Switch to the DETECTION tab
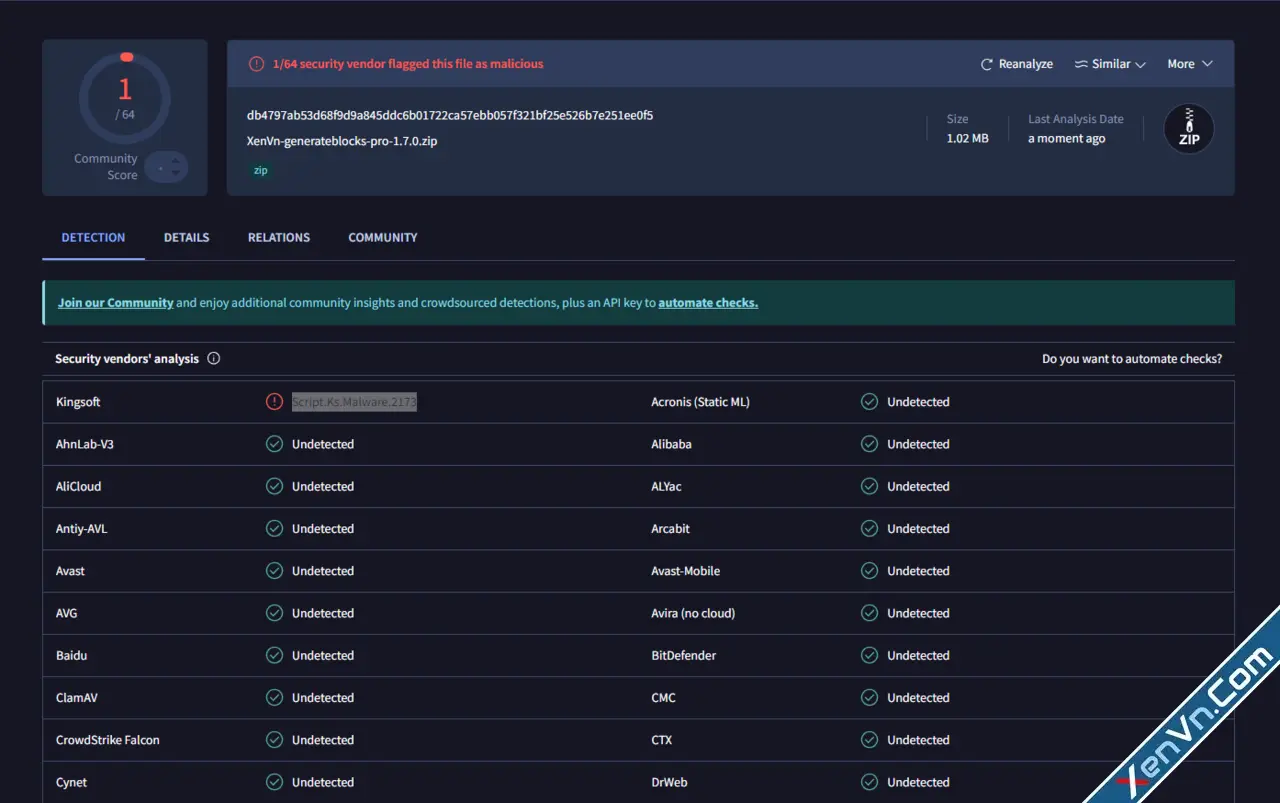 tap(93, 238)
